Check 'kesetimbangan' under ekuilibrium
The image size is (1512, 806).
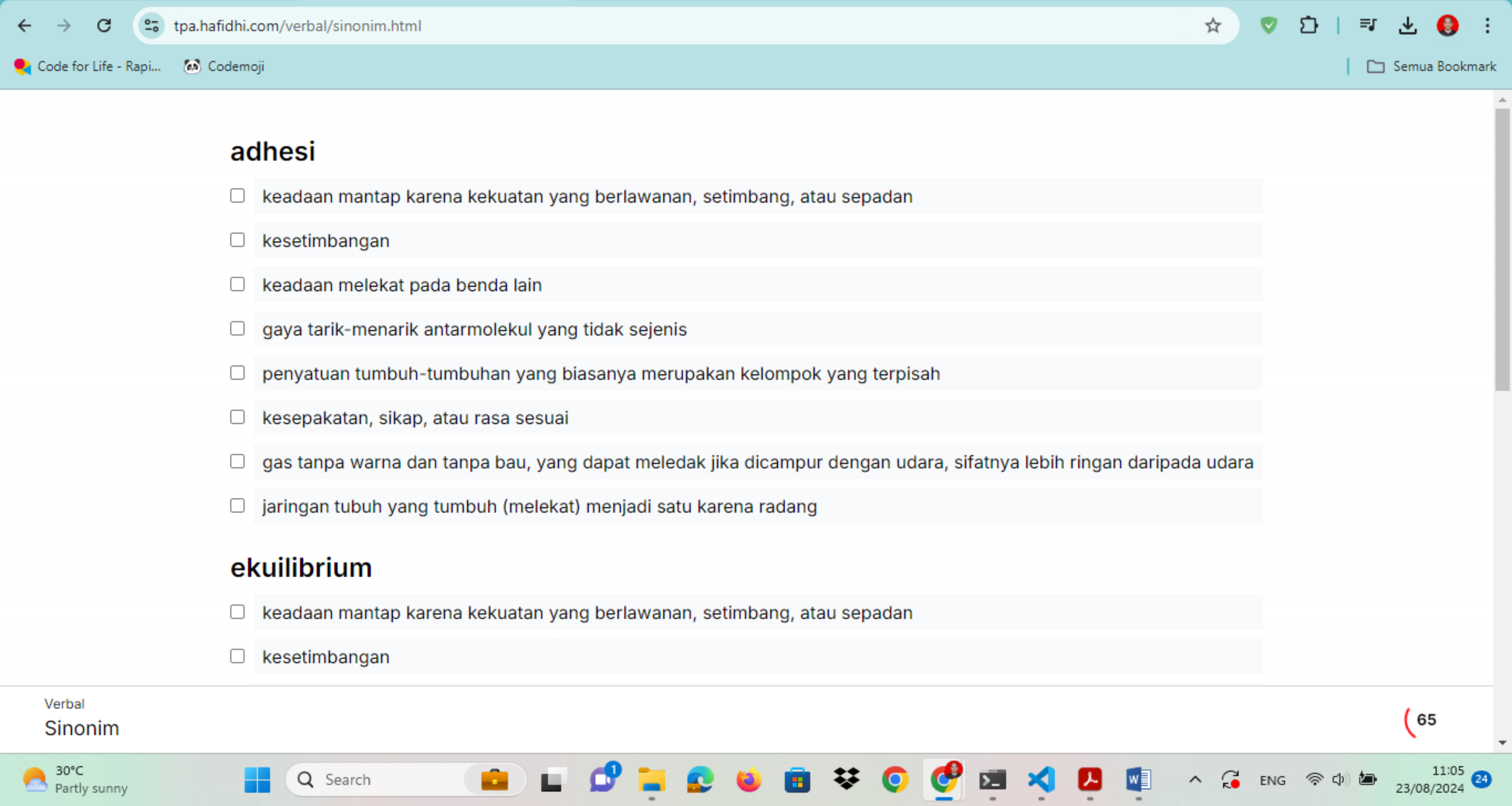pyautogui.click(x=237, y=656)
